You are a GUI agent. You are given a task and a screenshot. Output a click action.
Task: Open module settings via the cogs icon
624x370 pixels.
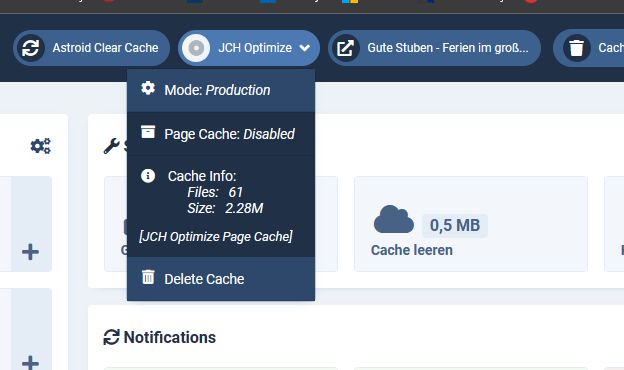[x=41, y=146]
